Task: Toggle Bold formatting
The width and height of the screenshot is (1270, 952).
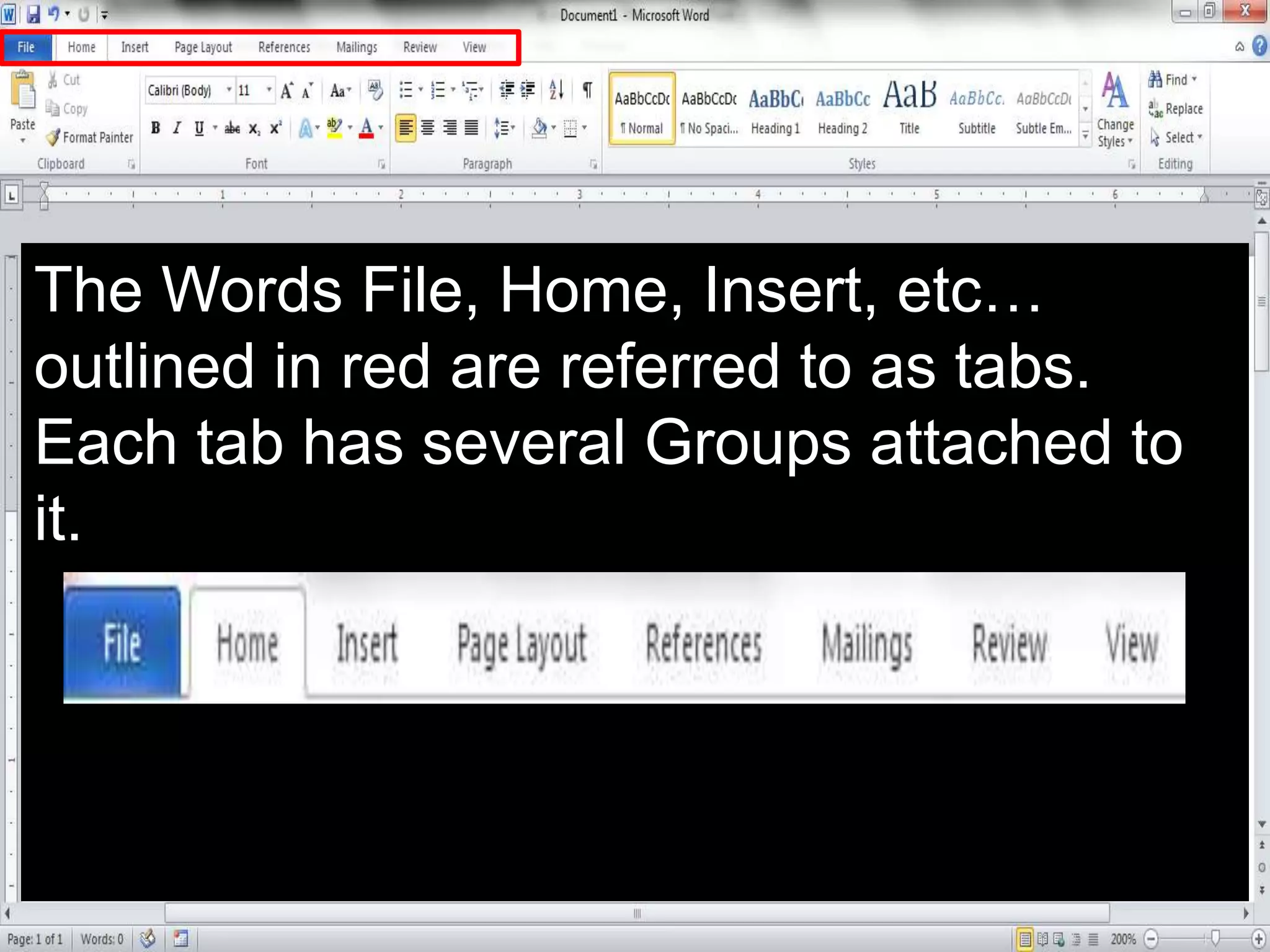Action: pyautogui.click(x=156, y=128)
